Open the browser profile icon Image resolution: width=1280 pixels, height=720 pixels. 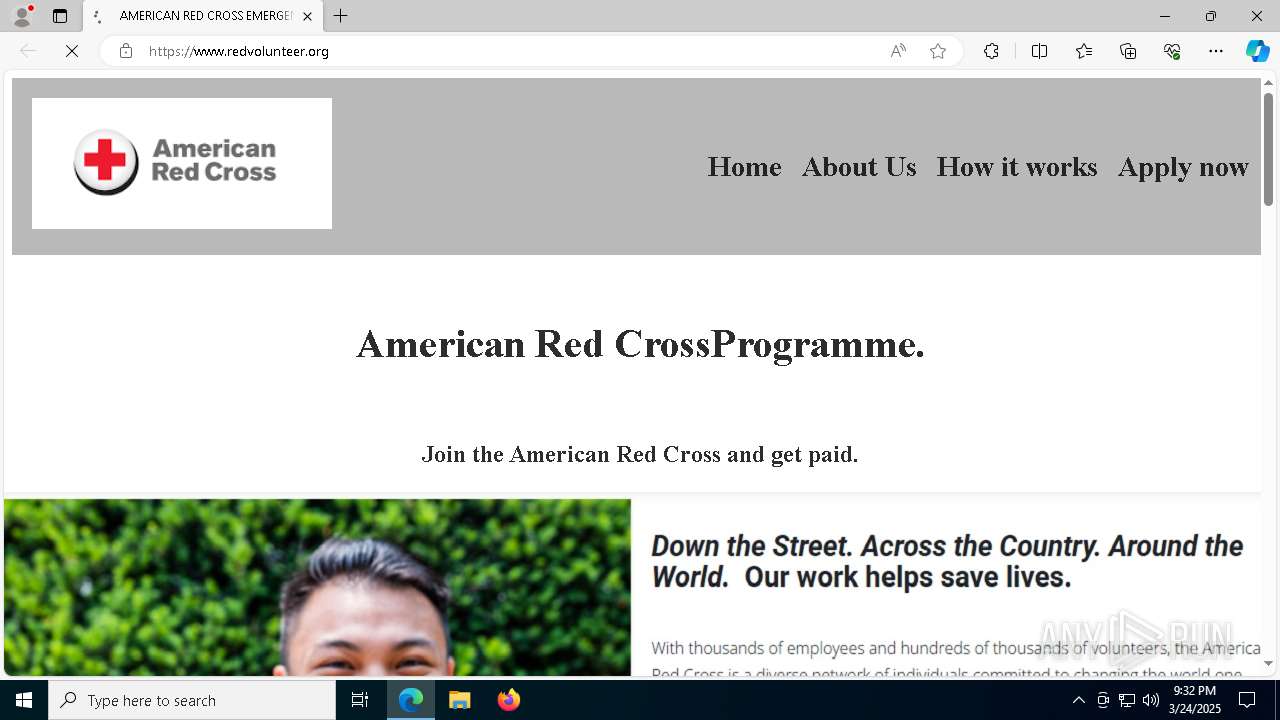22,16
